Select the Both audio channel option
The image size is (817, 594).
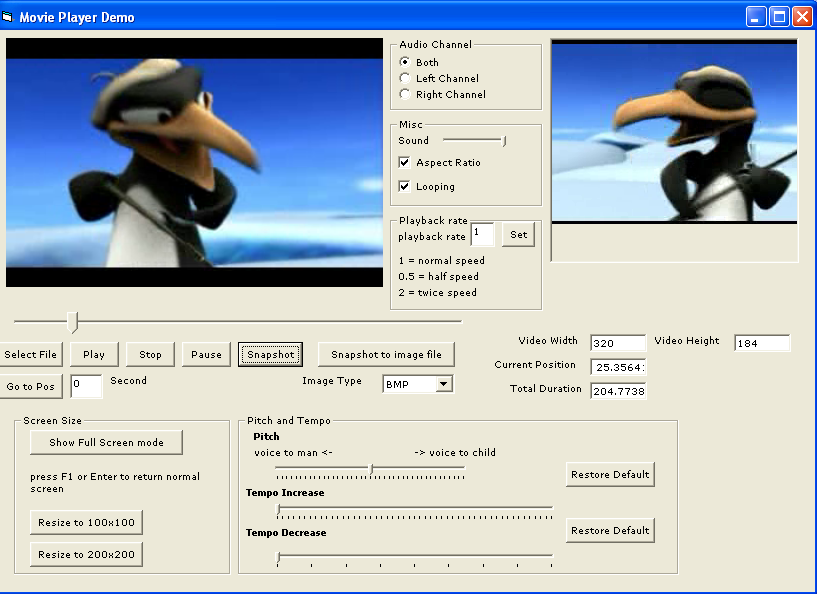pyautogui.click(x=405, y=62)
